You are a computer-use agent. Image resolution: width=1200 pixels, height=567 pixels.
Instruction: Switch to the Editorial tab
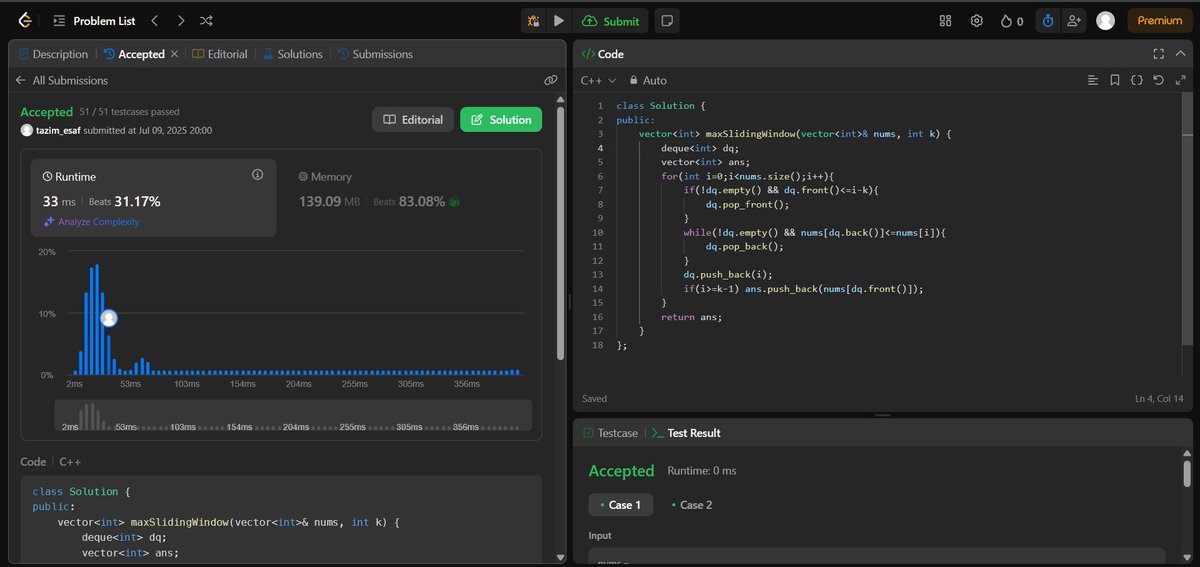click(220, 54)
